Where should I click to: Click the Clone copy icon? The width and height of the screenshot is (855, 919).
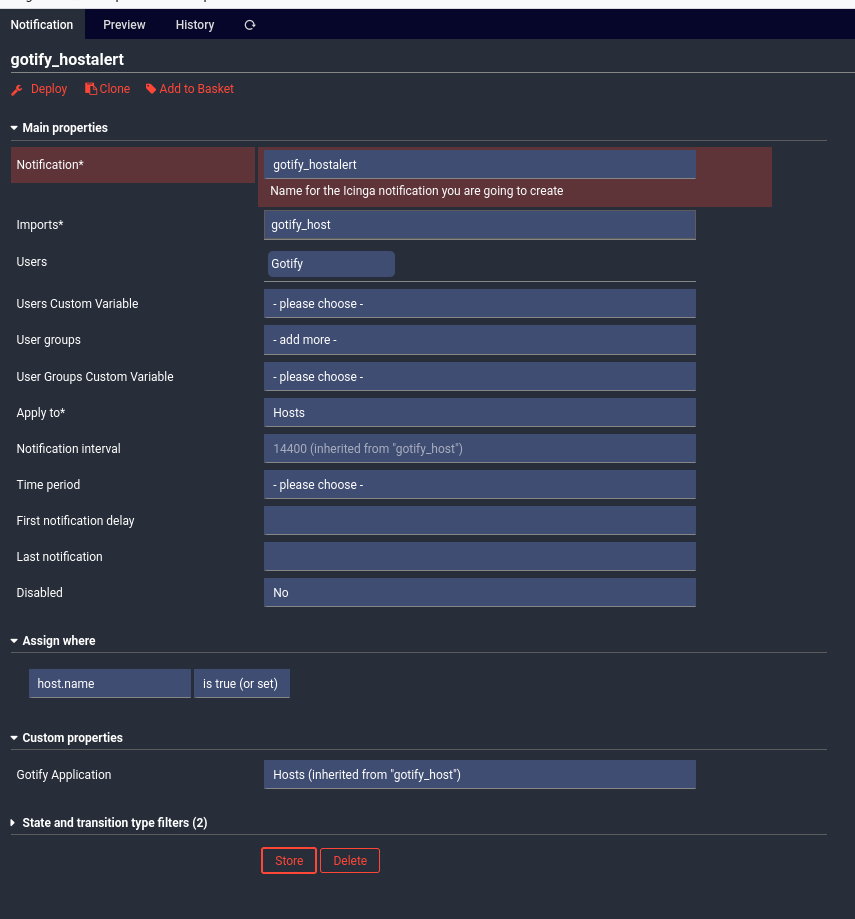tap(91, 89)
